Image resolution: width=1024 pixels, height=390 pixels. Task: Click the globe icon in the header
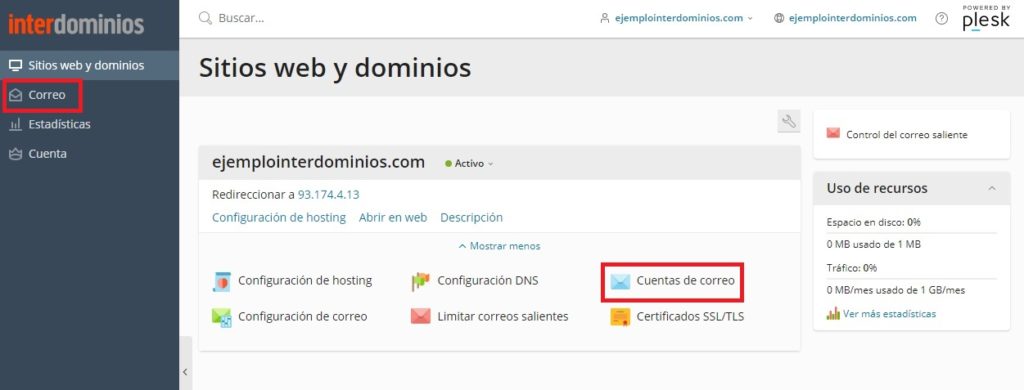click(x=778, y=18)
